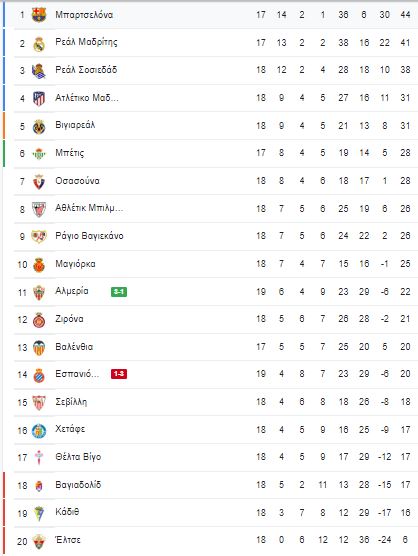Click the Κάδιθ team name
The image size is (418, 556).
click(67, 512)
